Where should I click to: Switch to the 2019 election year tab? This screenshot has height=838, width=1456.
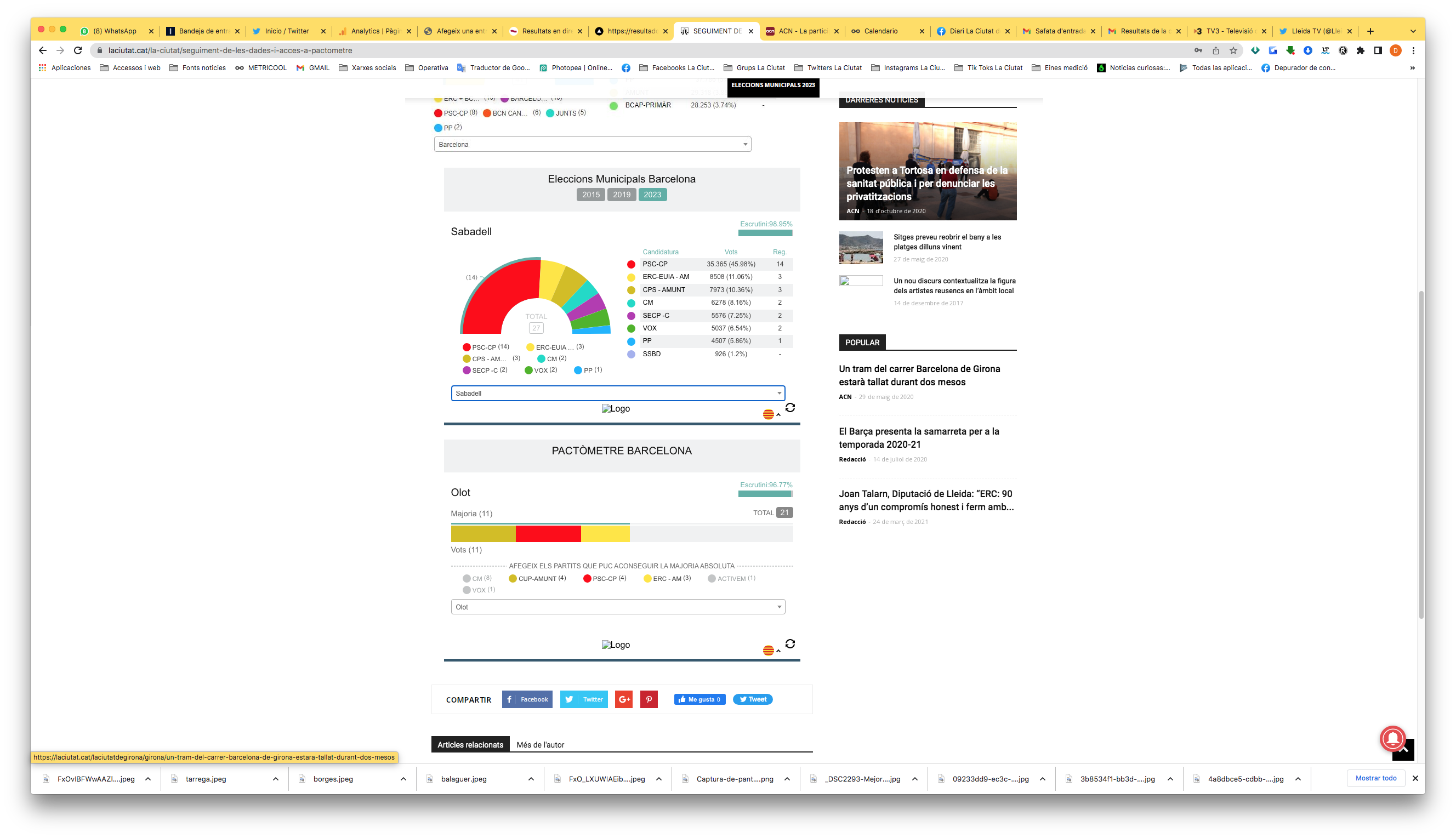[x=622, y=195]
